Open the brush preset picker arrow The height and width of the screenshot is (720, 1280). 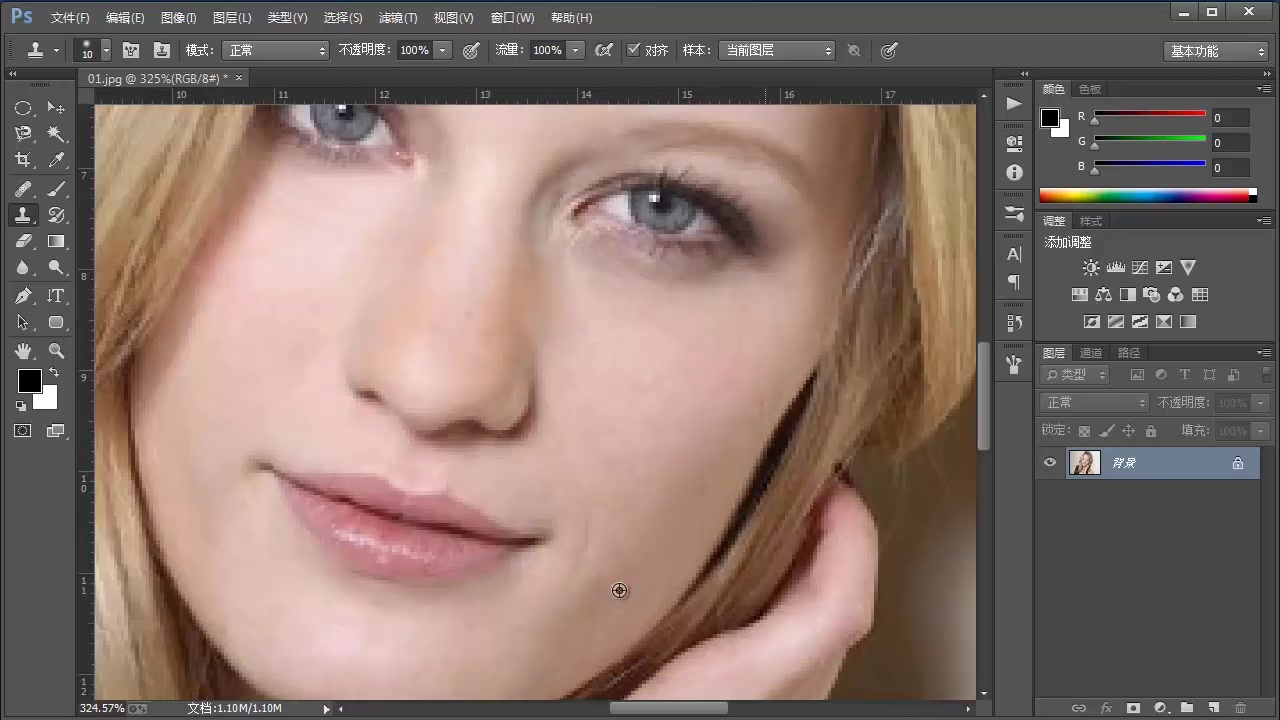pyautogui.click(x=106, y=50)
